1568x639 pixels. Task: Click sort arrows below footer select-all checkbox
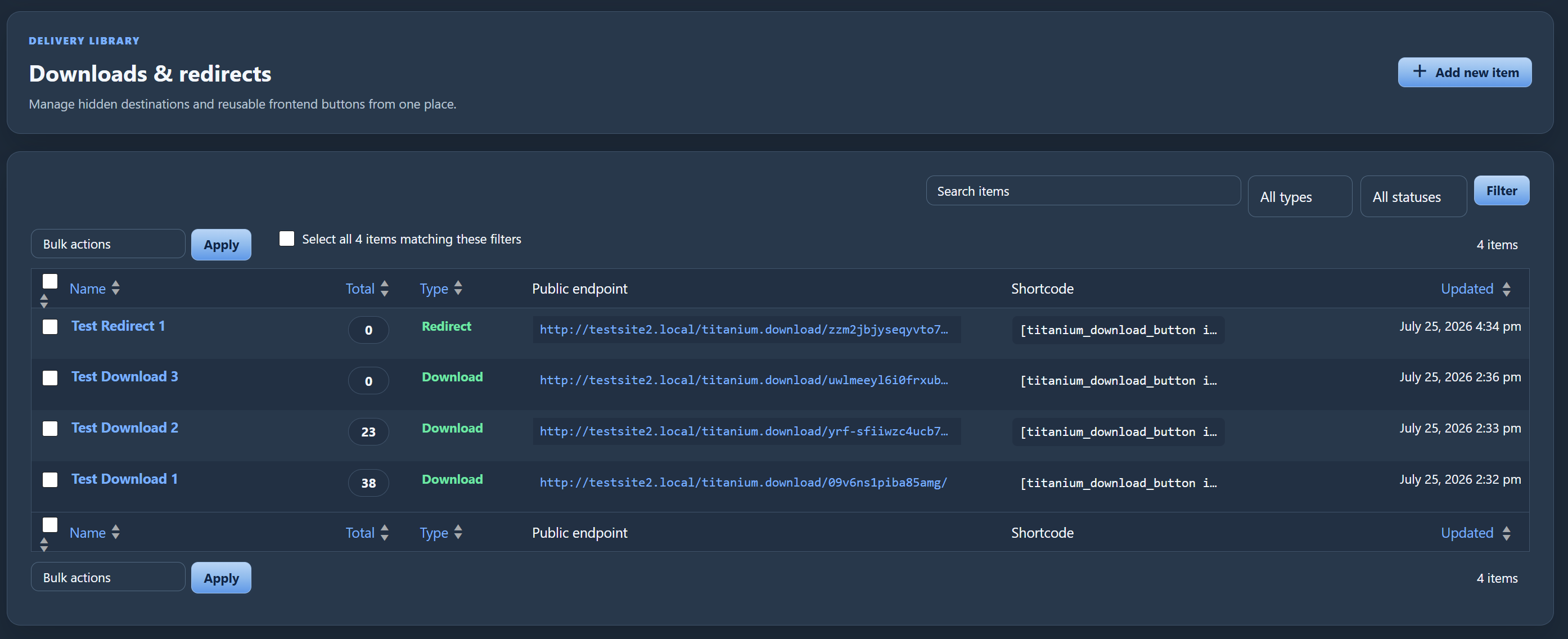click(x=44, y=544)
